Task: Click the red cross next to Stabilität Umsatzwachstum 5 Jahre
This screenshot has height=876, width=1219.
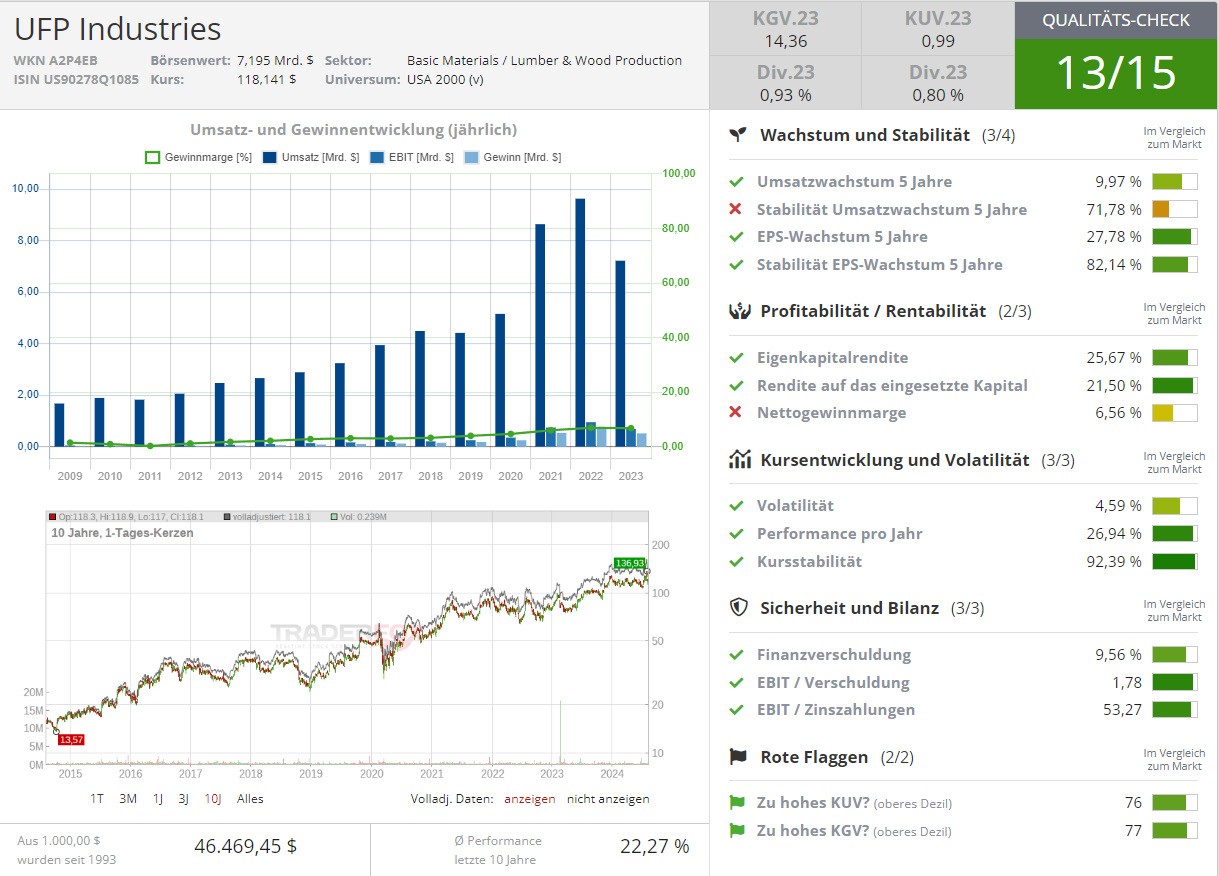Action: [736, 209]
